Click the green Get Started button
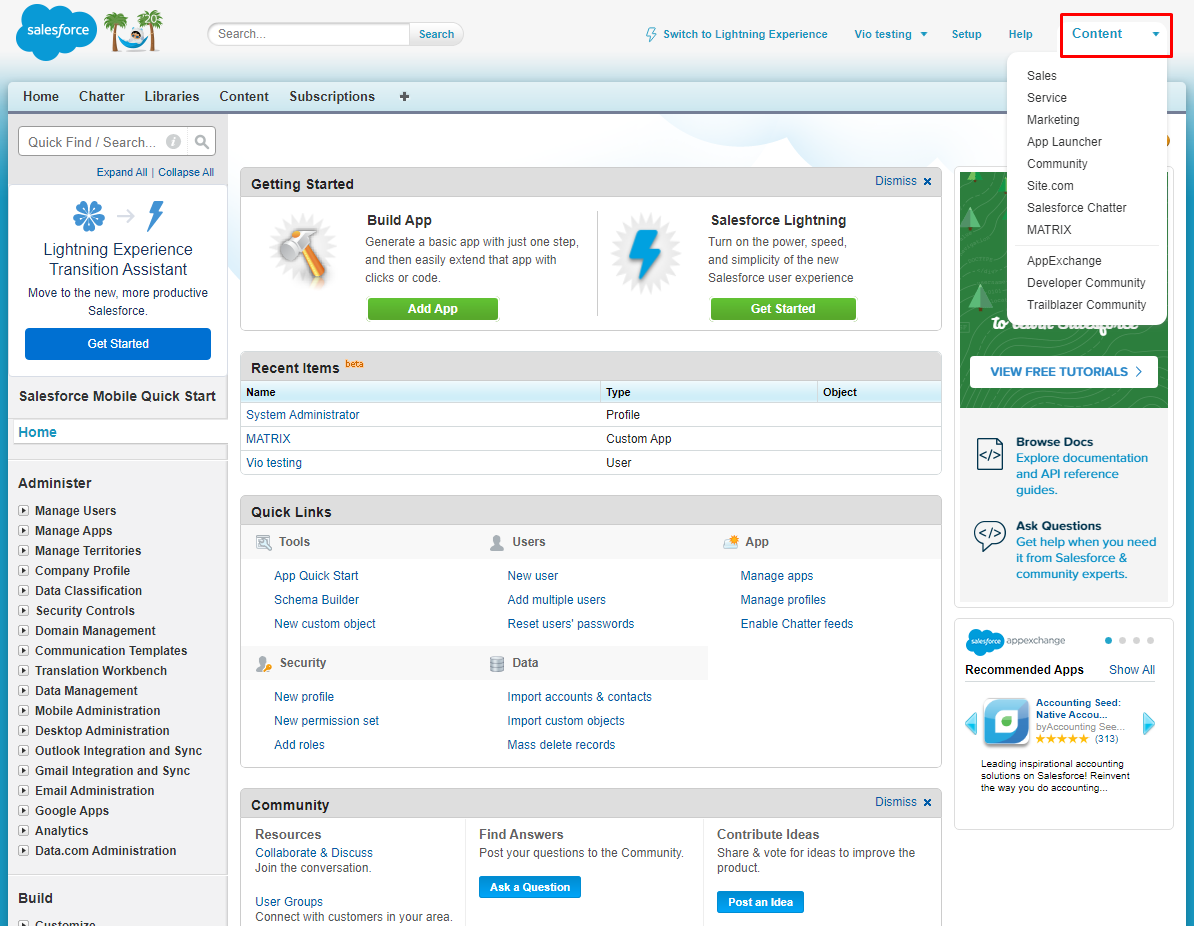Viewport: 1194px width, 926px height. click(x=783, y=308)
